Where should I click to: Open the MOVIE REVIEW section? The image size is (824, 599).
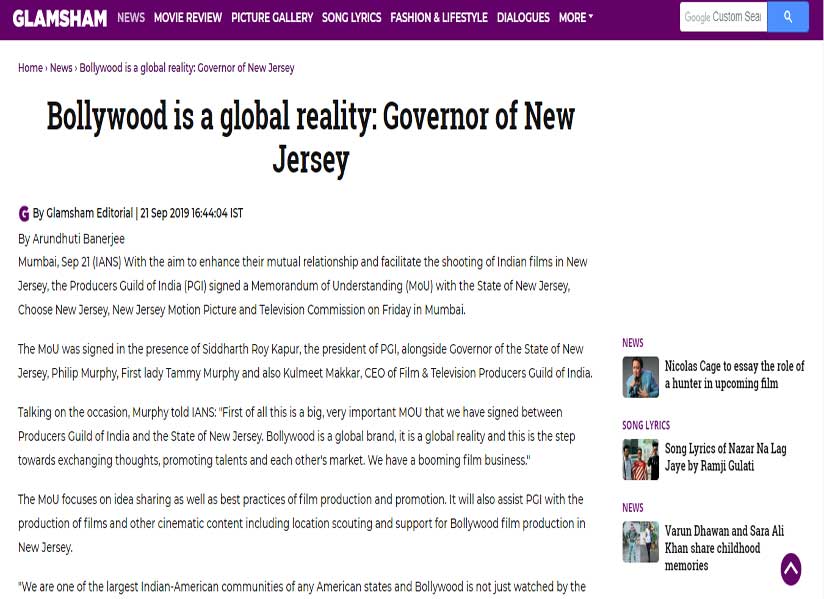point(188,17)
